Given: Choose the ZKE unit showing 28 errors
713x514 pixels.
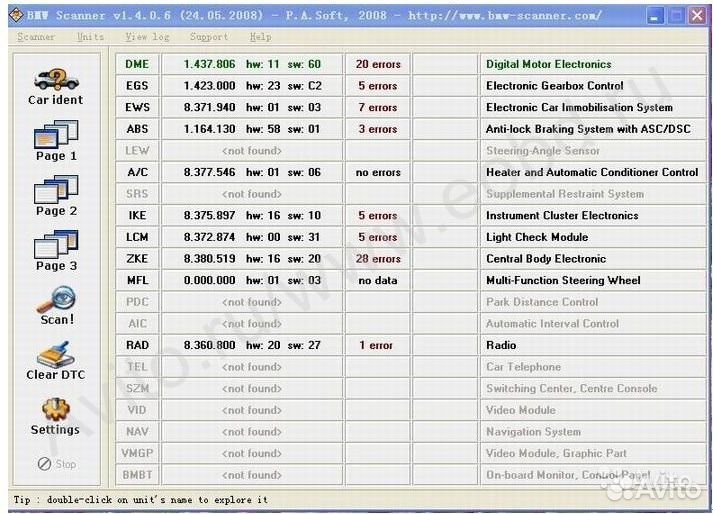Looking at the screenshot, I should click(137, 259).
